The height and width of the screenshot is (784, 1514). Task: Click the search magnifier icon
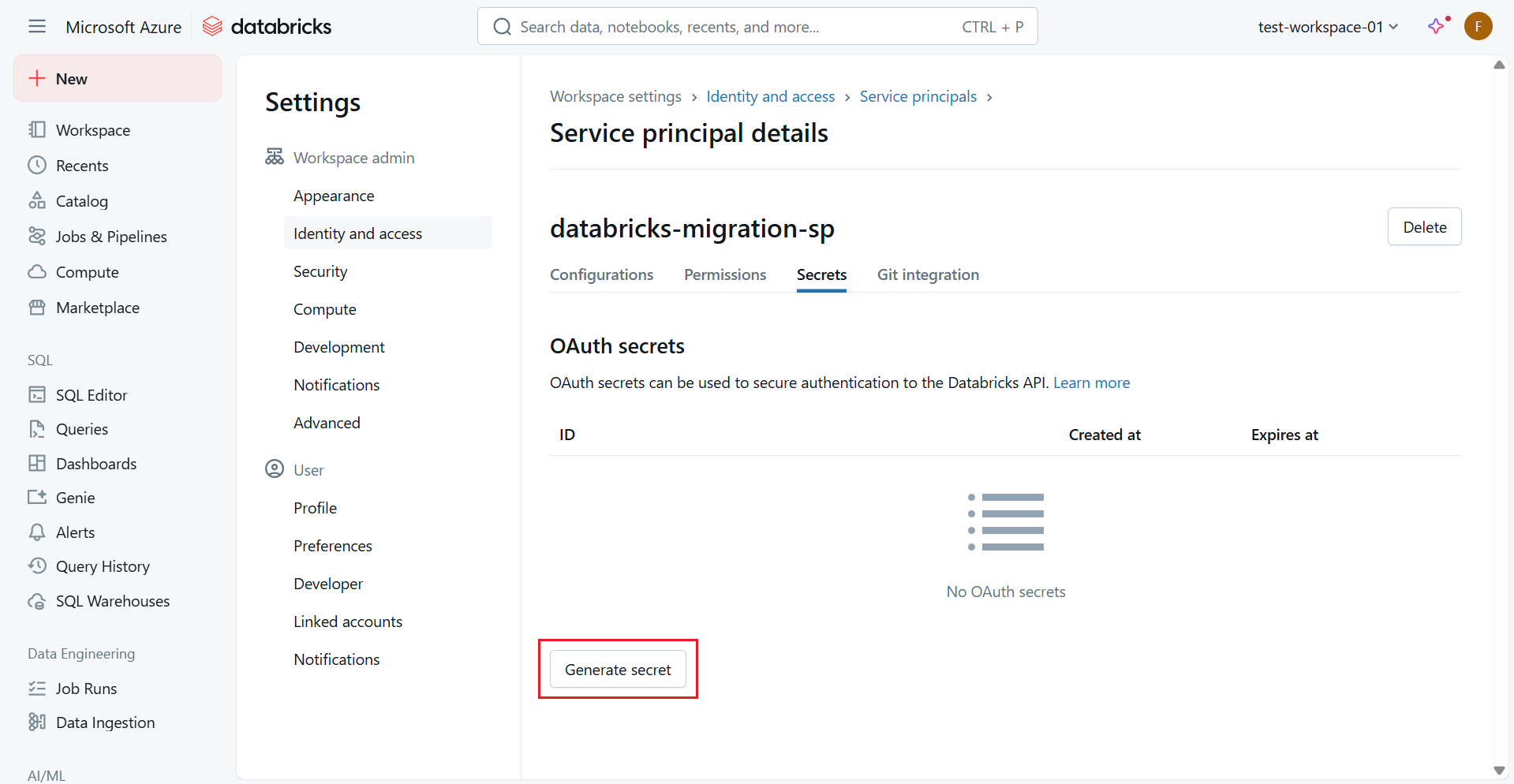502,27
